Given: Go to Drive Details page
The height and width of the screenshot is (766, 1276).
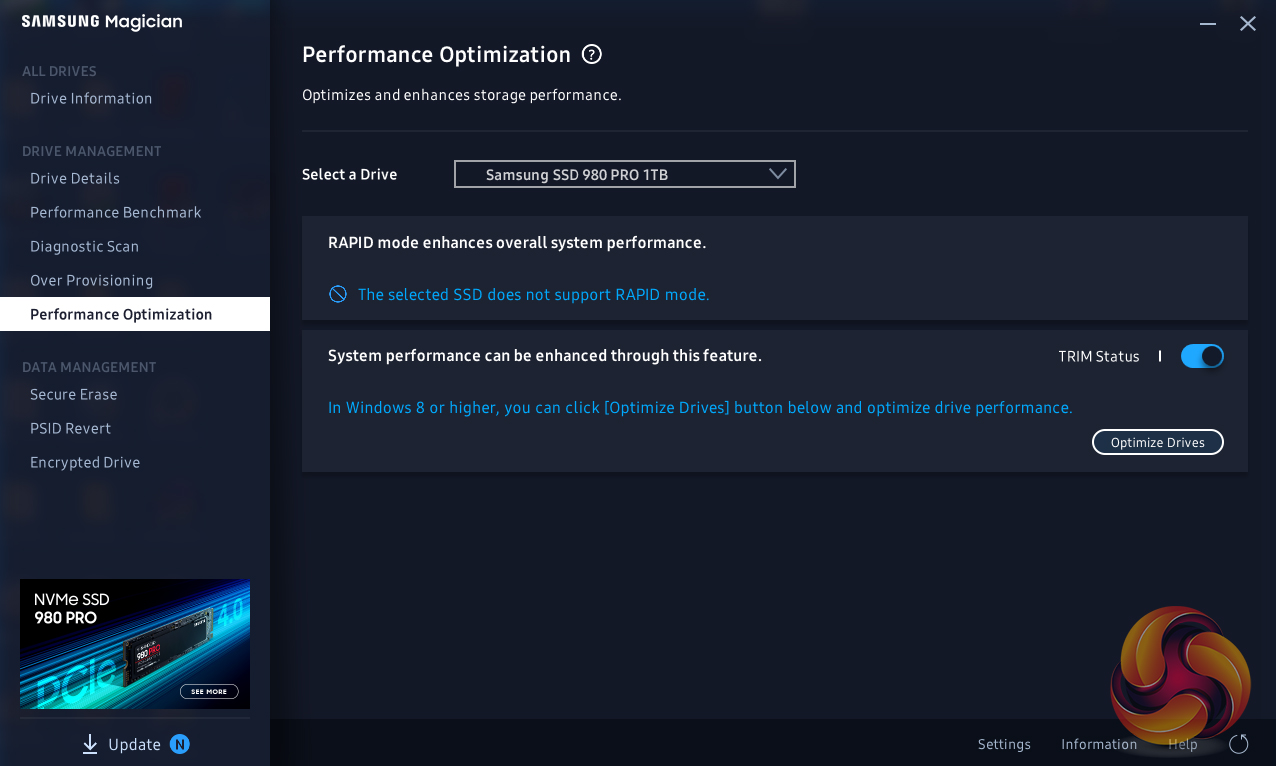Looking at the screenshot, I should (75, 178).
